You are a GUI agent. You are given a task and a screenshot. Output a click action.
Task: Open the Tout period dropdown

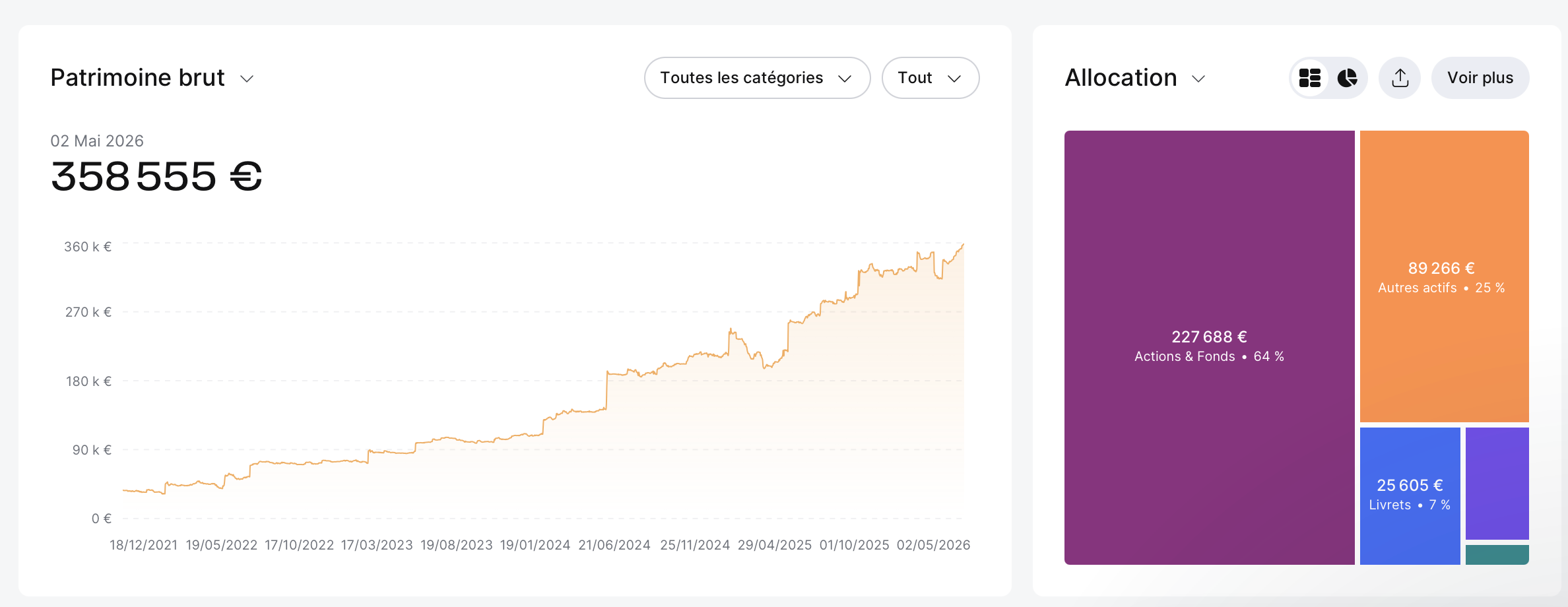[x=930, y=78]
